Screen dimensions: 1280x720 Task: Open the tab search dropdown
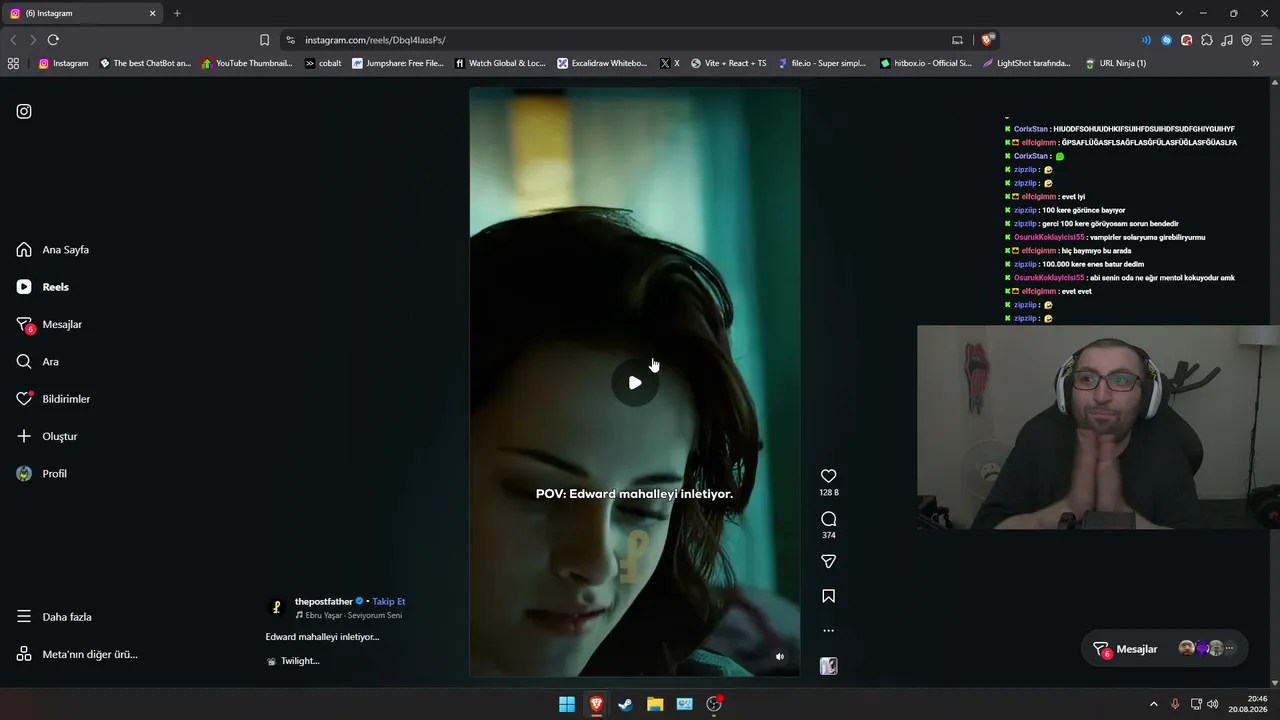pos(1179,13)
